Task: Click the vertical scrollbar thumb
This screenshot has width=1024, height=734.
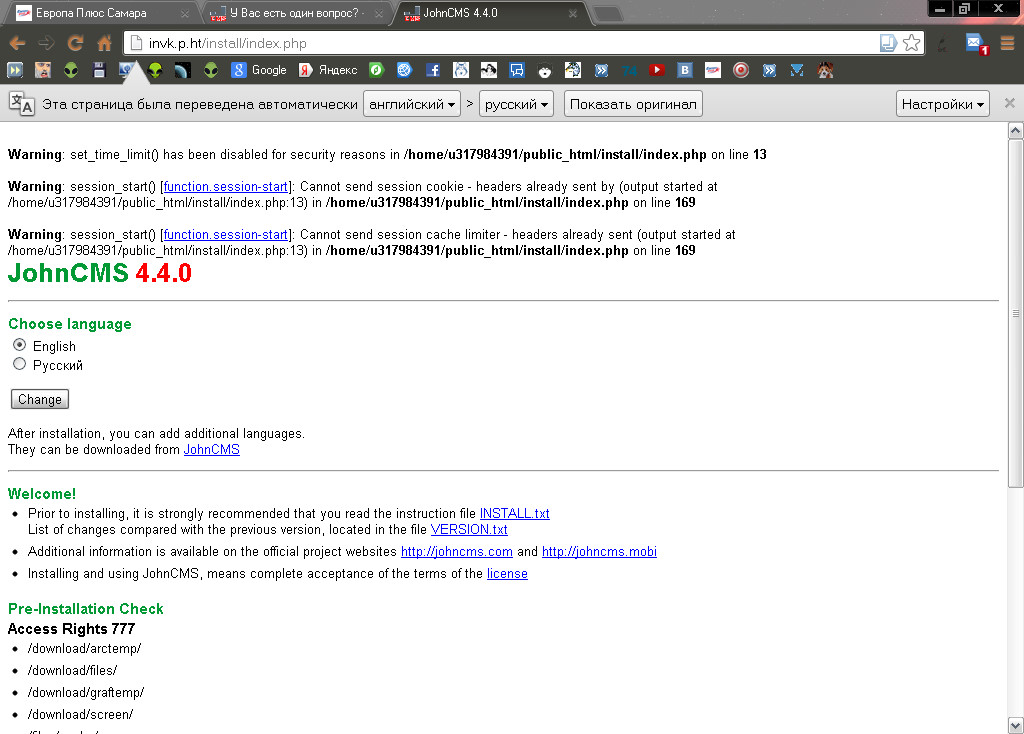Action: [x=1016, y=313]
